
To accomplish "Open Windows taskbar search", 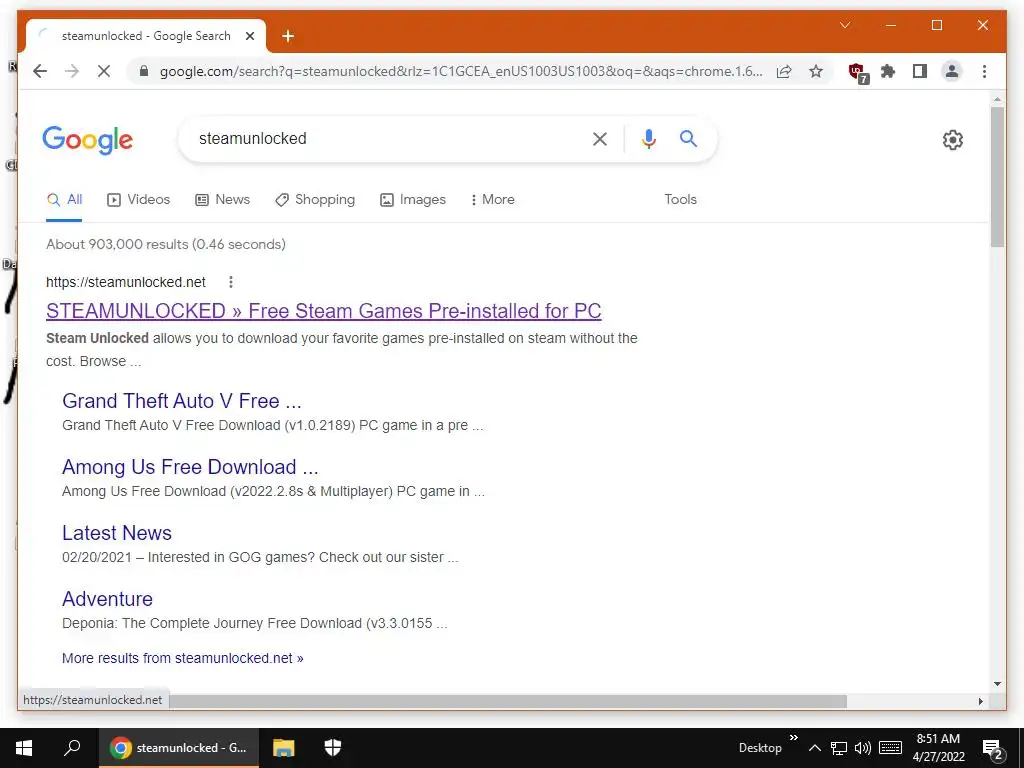I will (72, 748).
